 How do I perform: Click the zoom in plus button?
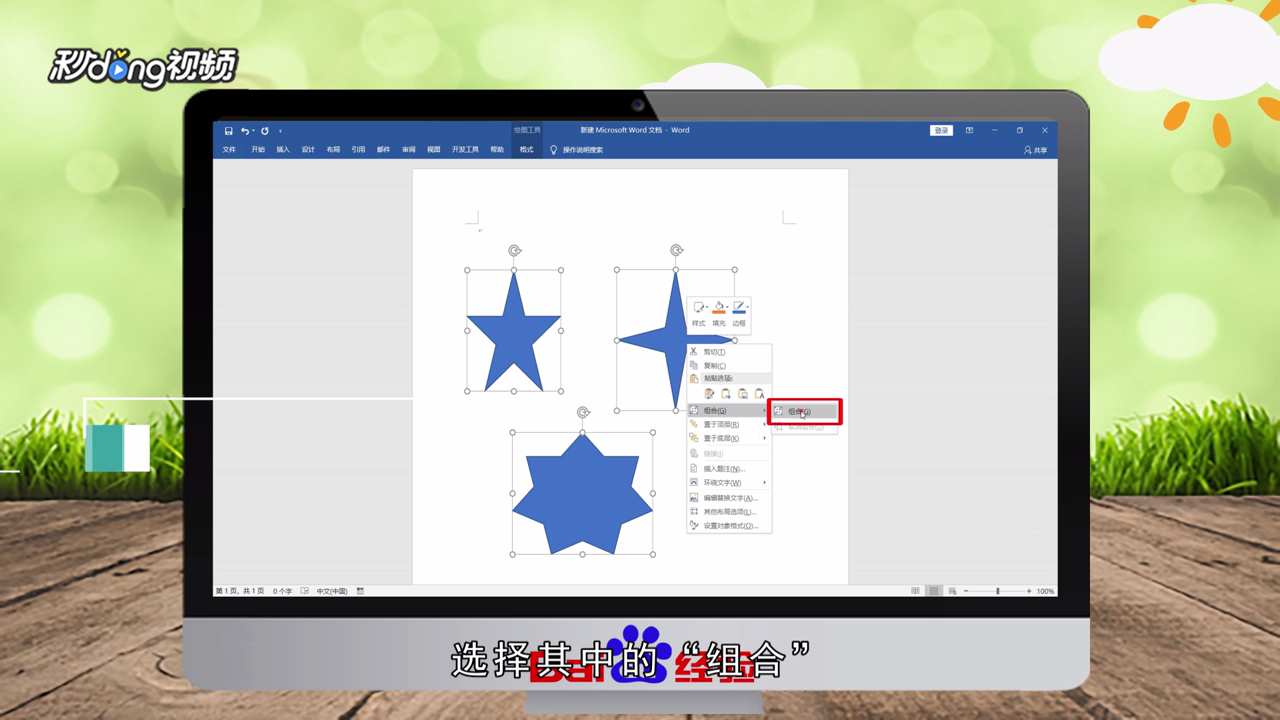tap(1029, 591)
